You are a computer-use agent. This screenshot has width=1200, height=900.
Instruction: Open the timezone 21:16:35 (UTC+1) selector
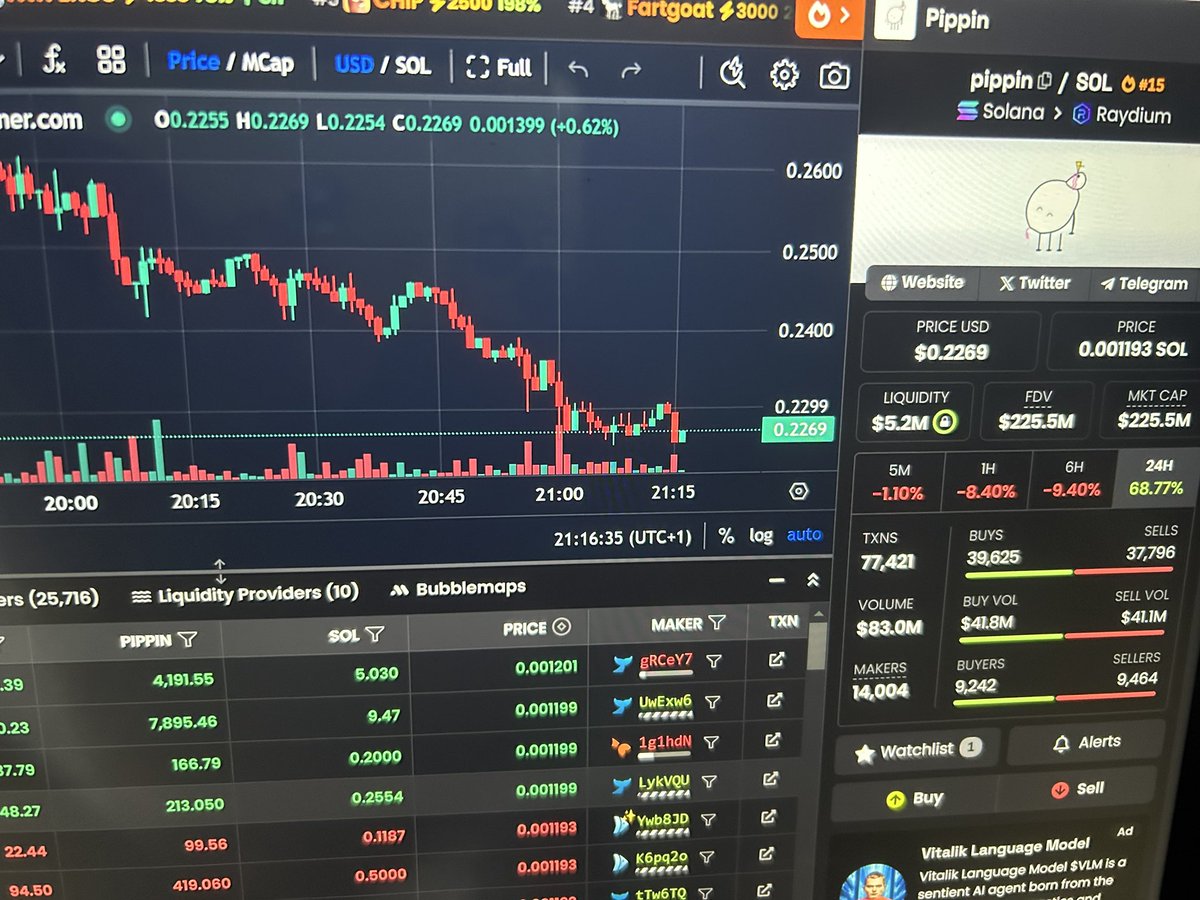pos(622,538)
